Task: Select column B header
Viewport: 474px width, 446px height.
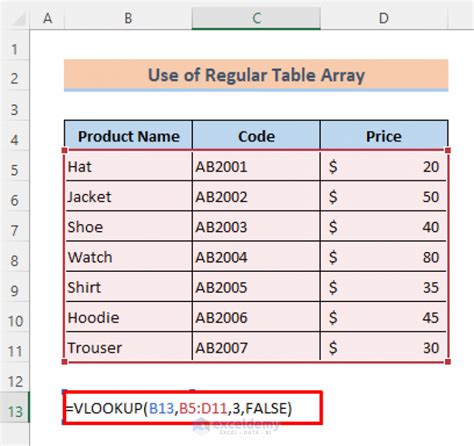Action: 128,18
